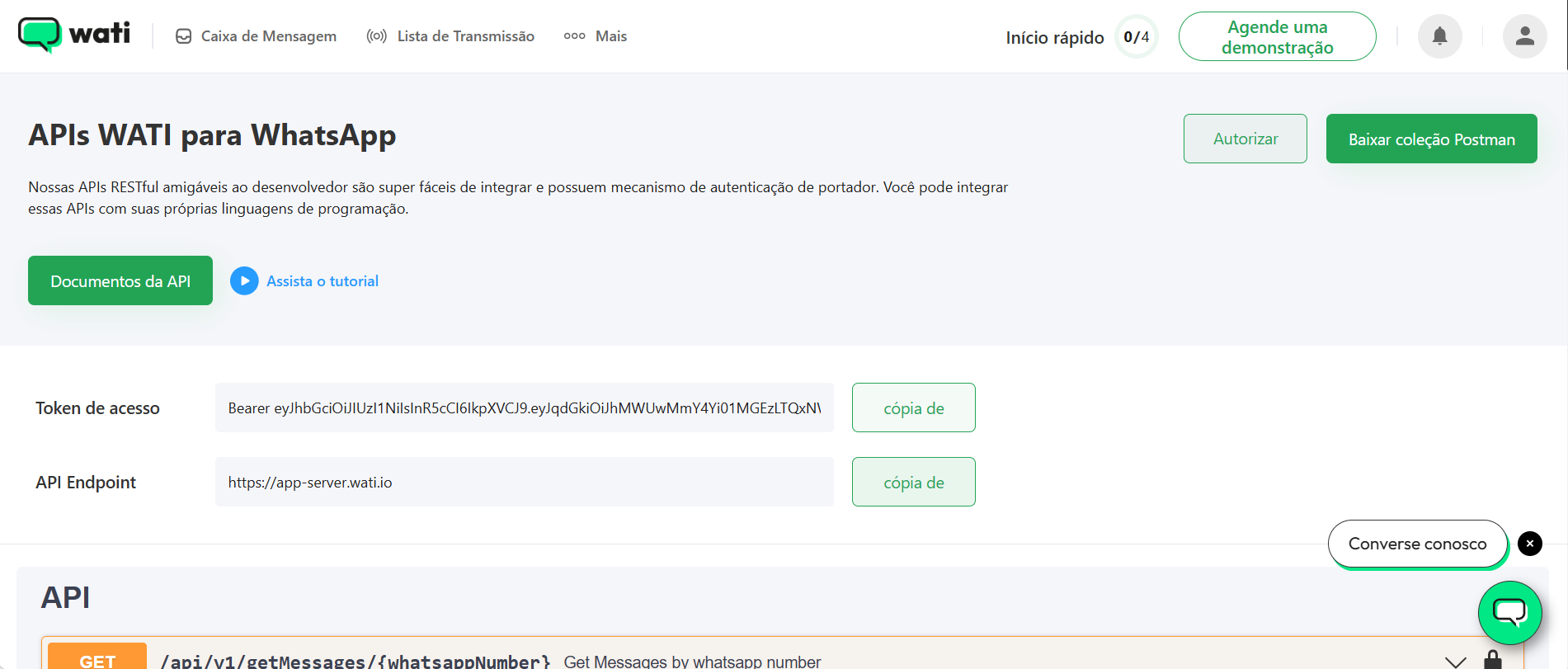Copy the access token with cópia de

pyautogui.click(x=913, y=408)
